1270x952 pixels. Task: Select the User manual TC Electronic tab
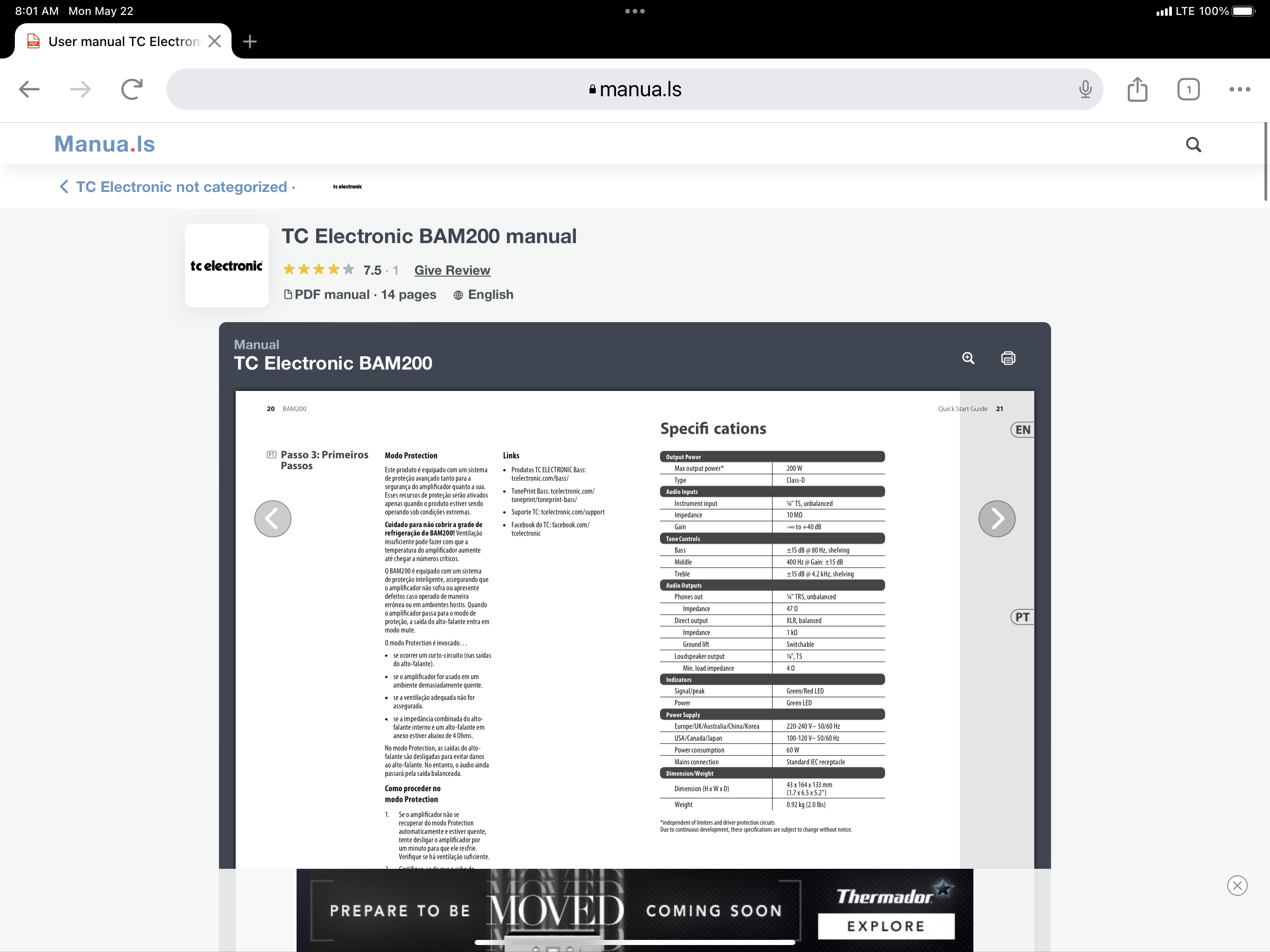click(124, 41)
